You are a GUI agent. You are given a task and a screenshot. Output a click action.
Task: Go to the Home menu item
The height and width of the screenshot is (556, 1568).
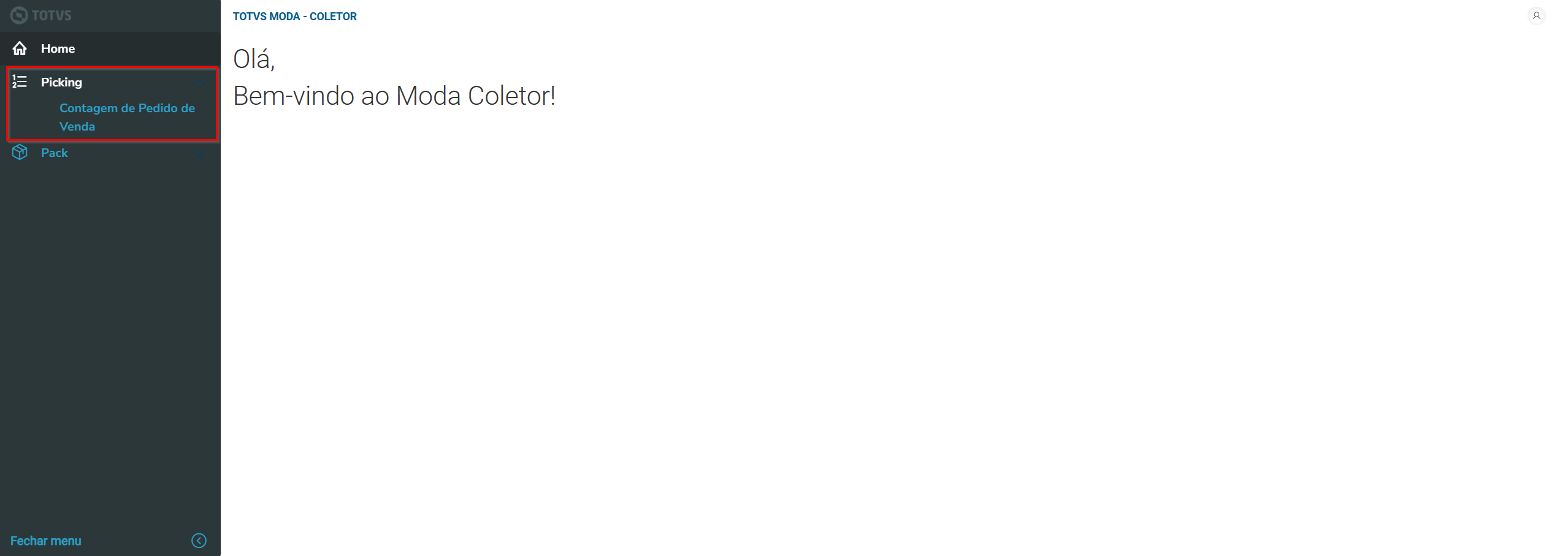pos(58,48)
